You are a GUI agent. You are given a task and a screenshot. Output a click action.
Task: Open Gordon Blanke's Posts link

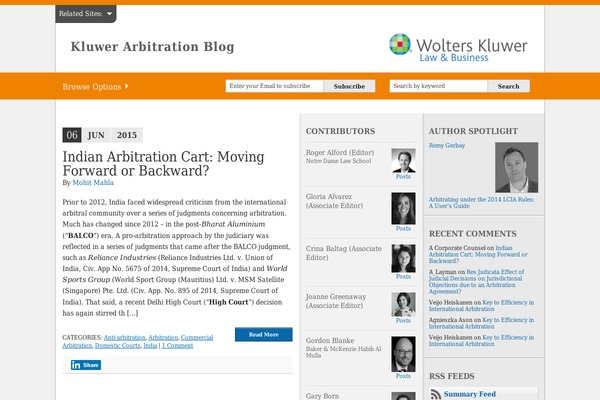pos(403,376)
